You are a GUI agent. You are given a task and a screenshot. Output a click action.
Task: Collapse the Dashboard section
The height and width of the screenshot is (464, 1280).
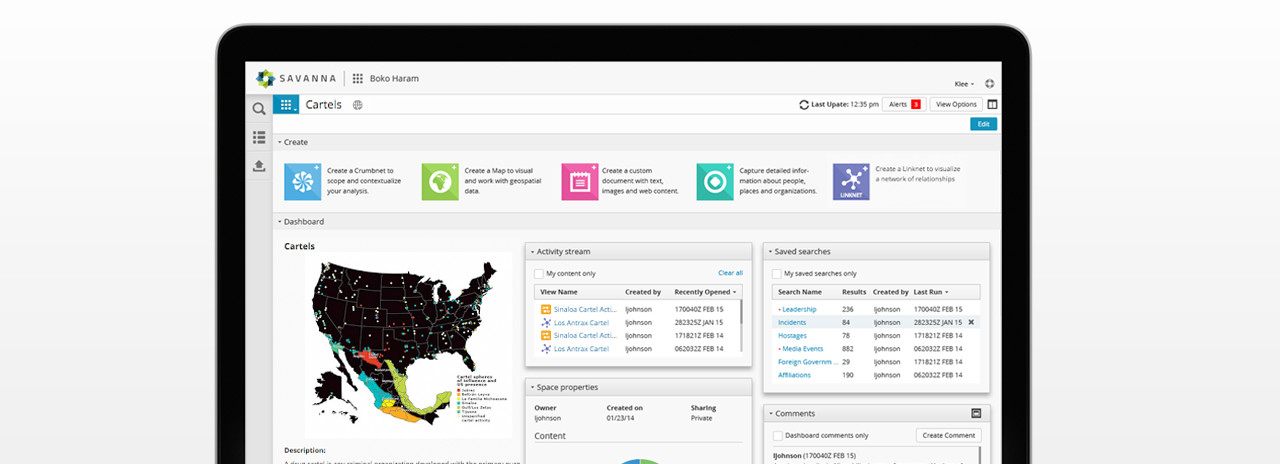click(x=279, y=222)
